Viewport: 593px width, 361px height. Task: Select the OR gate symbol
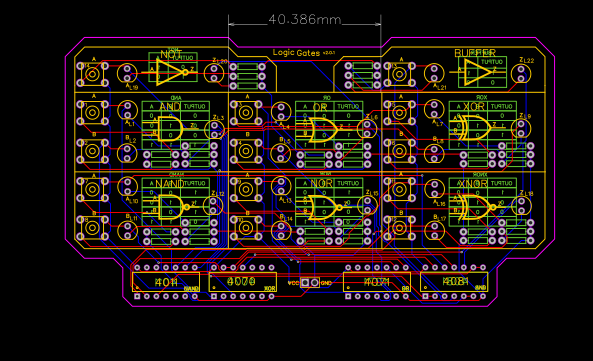[x=323, y=130]
